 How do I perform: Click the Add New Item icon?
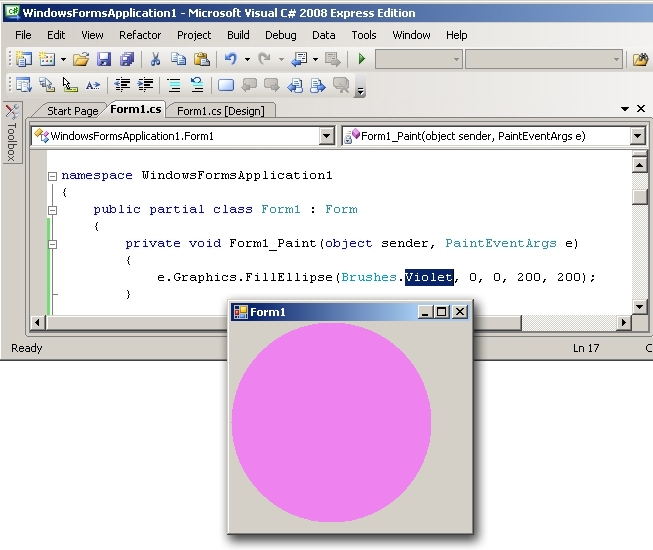[x=47, y=59]
